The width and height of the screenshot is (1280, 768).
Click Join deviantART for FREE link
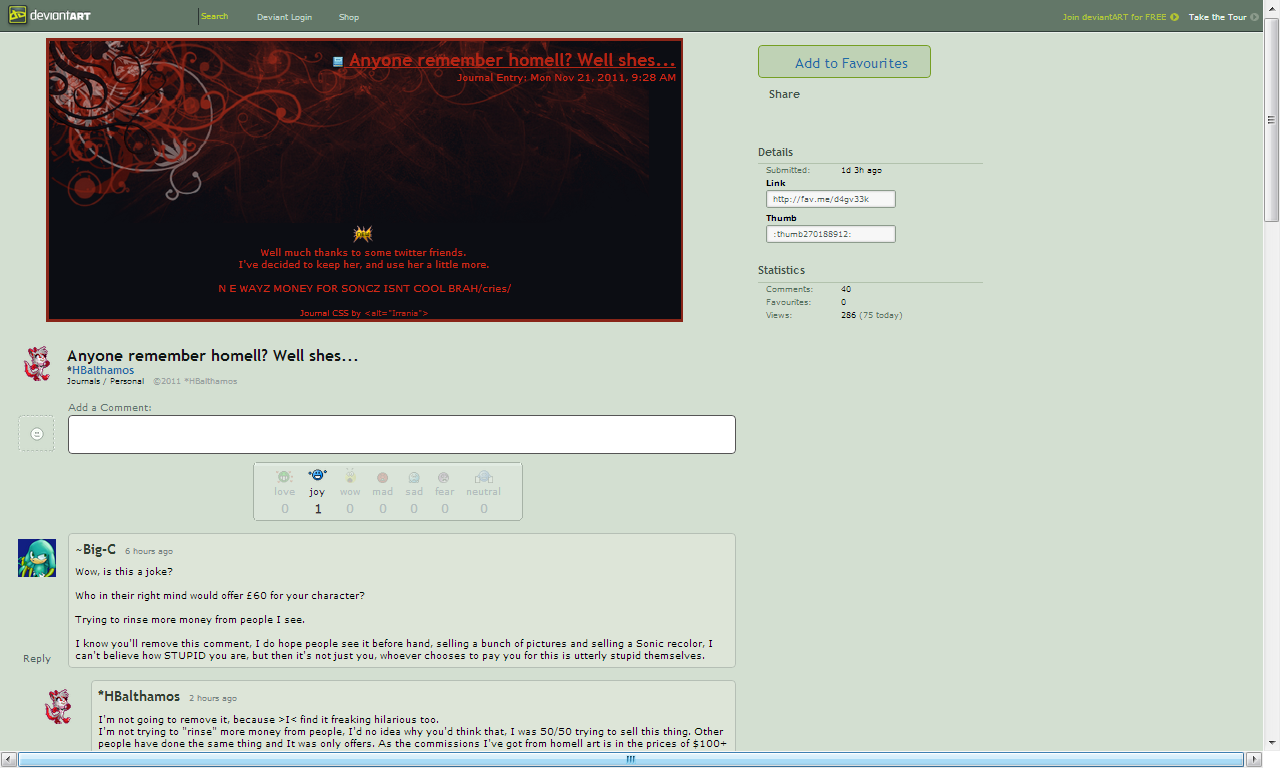point(1114,17)
